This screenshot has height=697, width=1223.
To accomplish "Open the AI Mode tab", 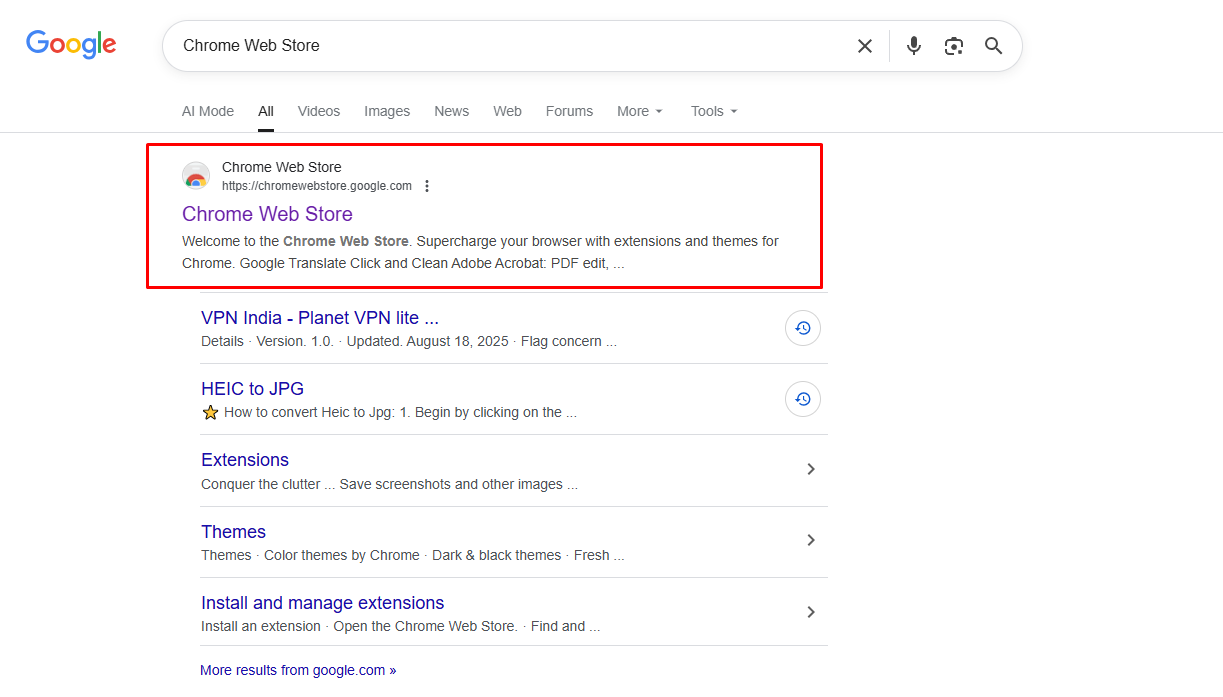I will pyautogui.click(x=207, y=111).
